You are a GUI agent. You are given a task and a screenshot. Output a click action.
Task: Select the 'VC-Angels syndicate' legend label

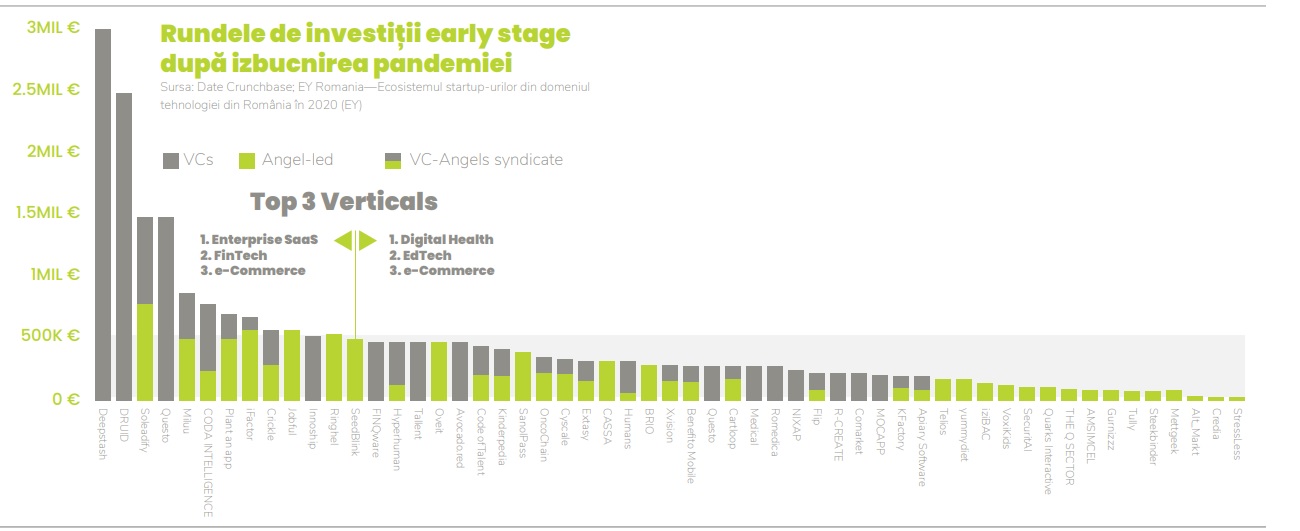click(485, 159)
